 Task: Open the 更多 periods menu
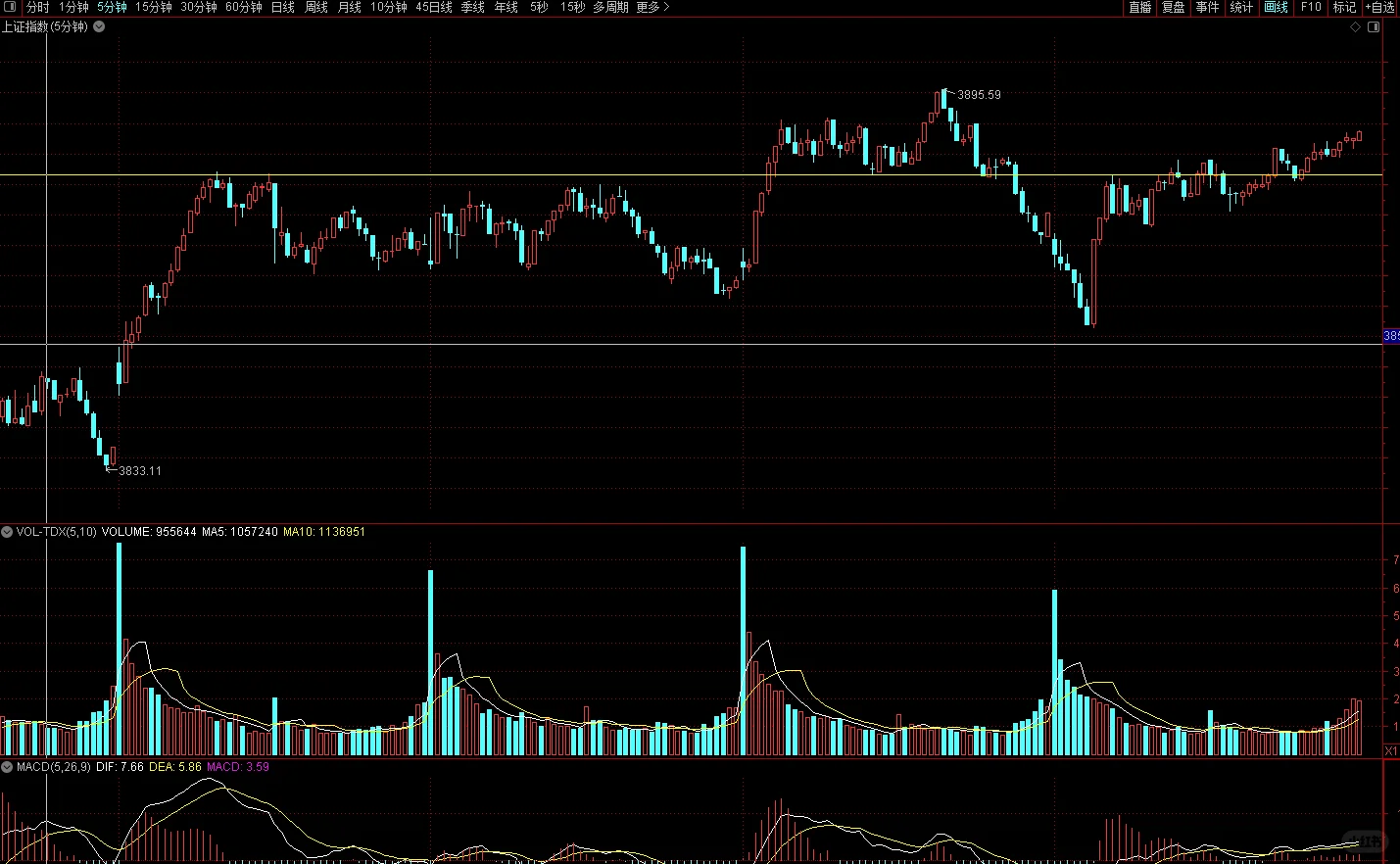(x=652, y=7)
